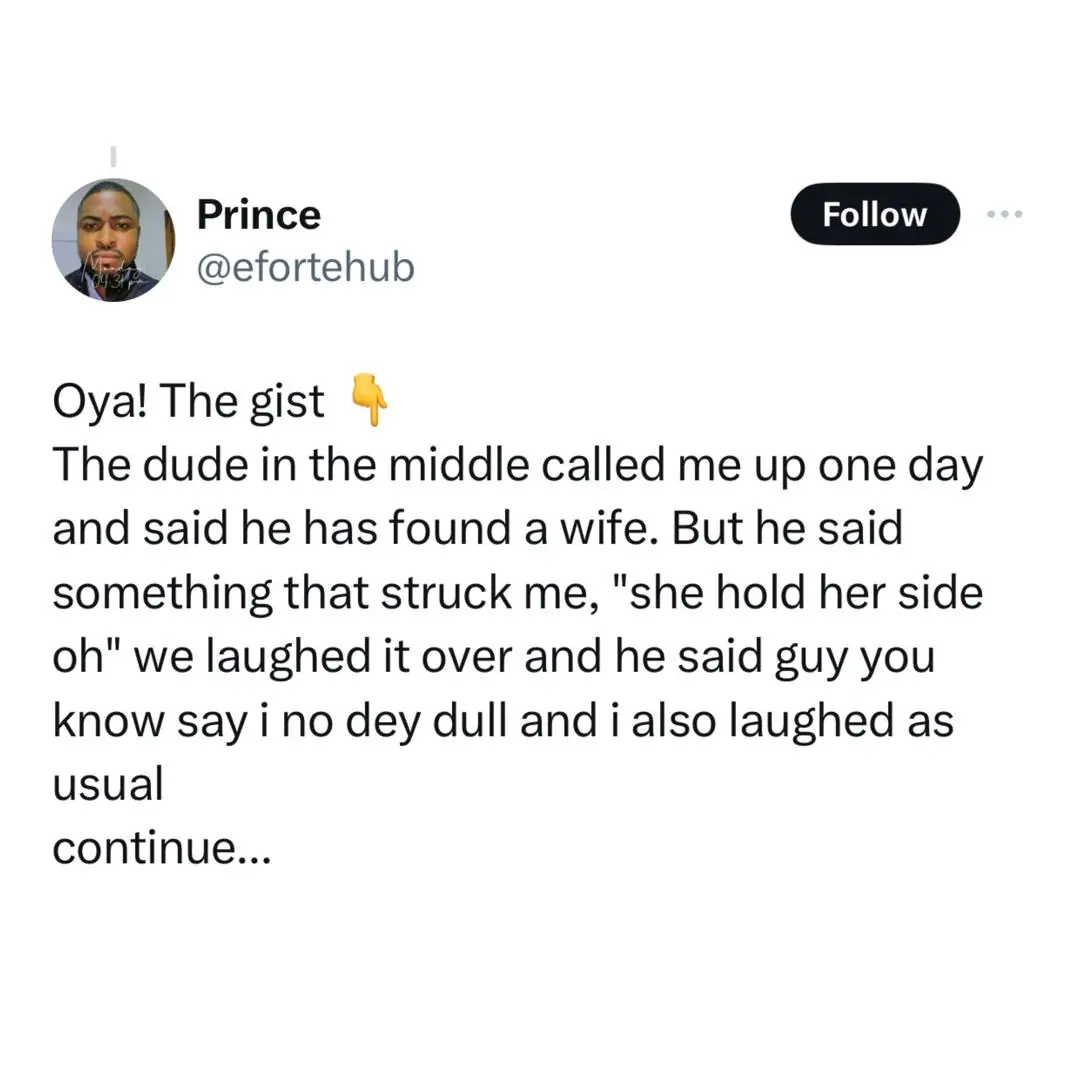Screen dimensions: 1080x1080
Task: Click the line starting "oh" we laughed it over
Action: [492, 658]
